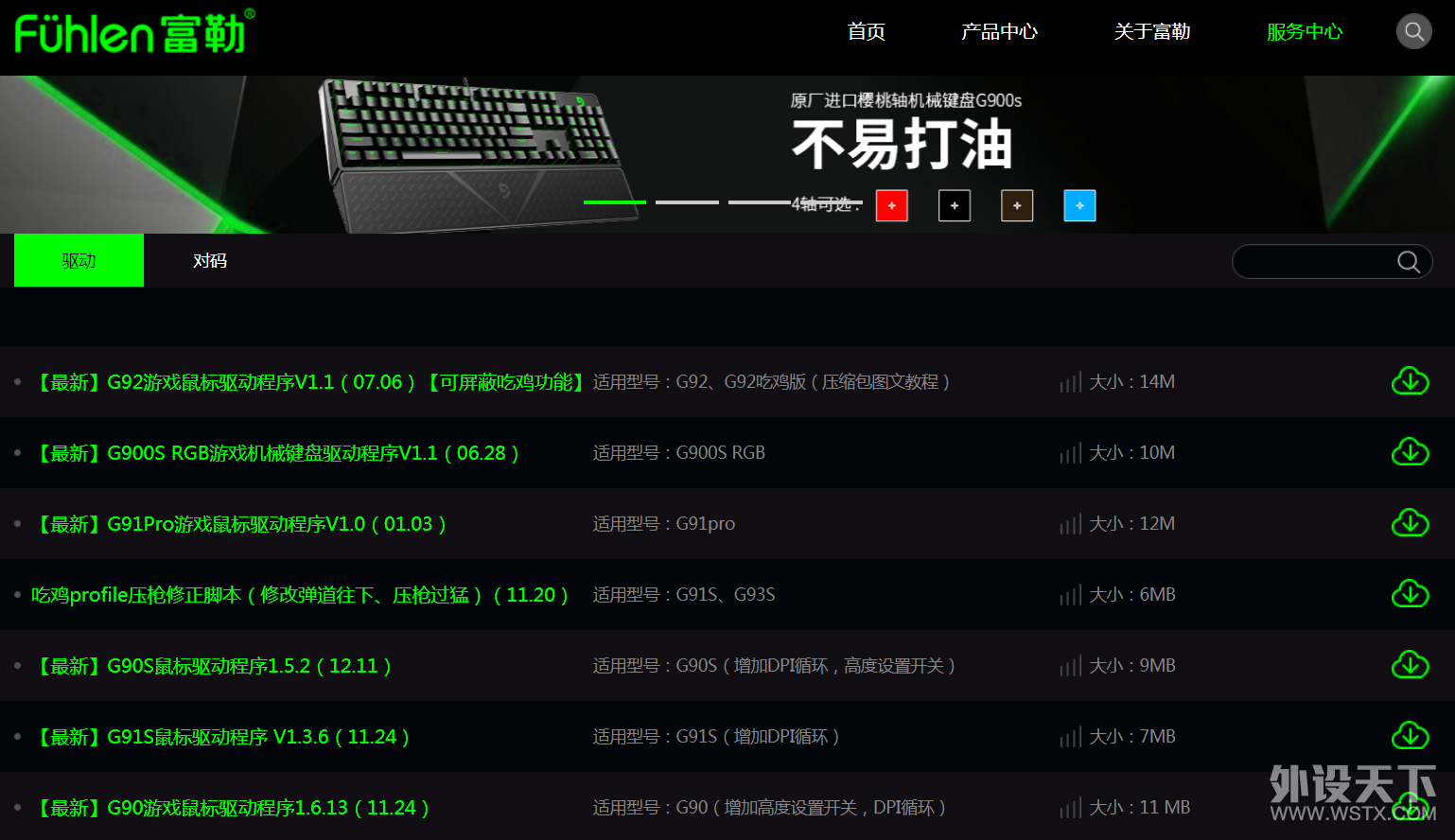Download the G91S mouse driver V1.3.6
The width and height of the screenshot is (1455, 840).
tap(1410, 736)
